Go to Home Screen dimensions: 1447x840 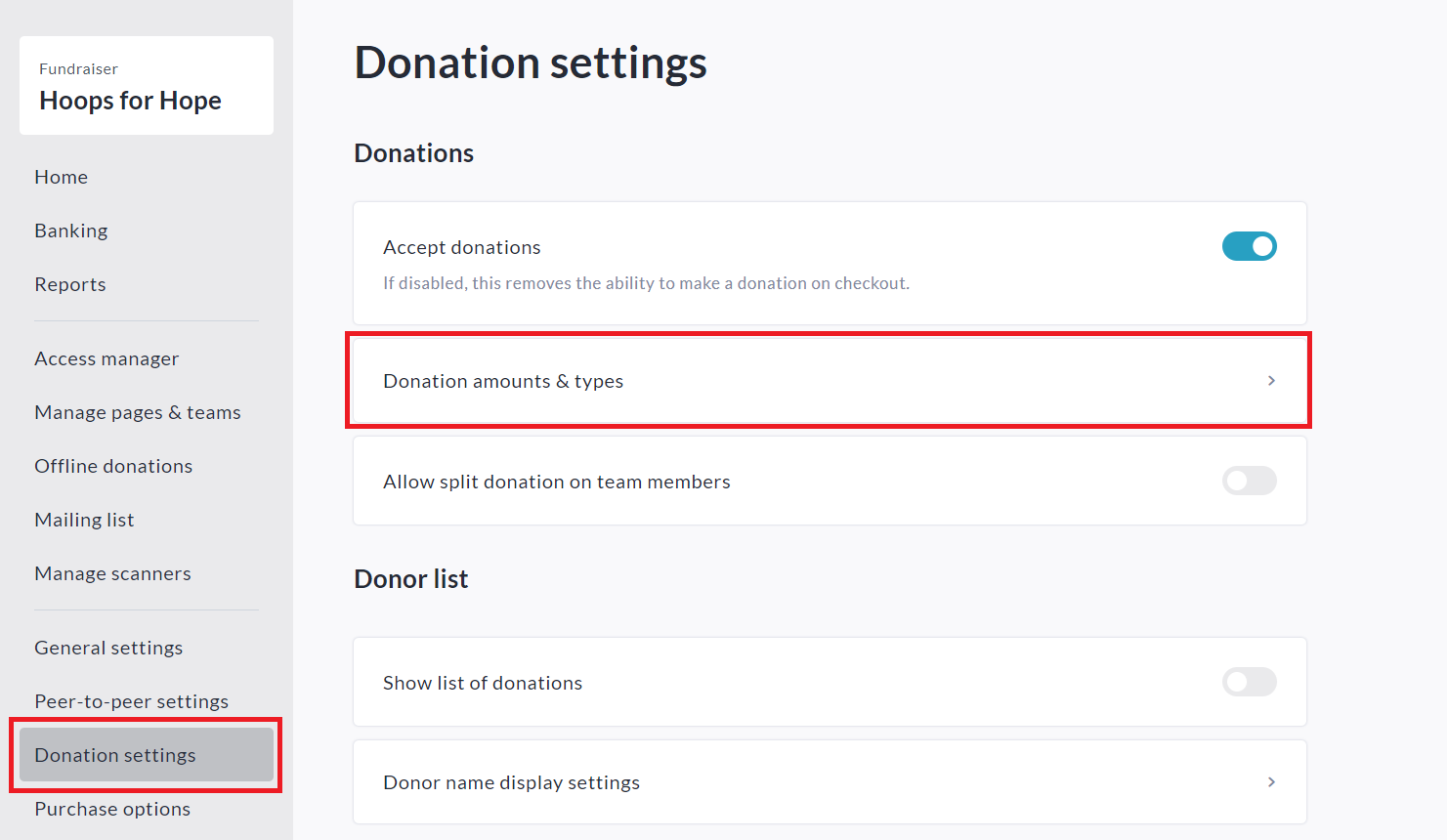click(61, 176)
